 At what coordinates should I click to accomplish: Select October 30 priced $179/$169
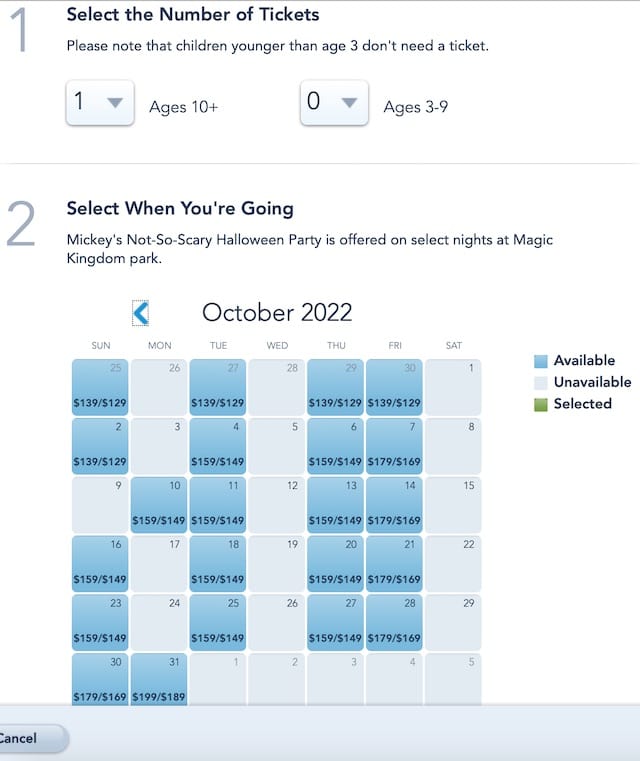pyautogui.click(x=100, y=679)
